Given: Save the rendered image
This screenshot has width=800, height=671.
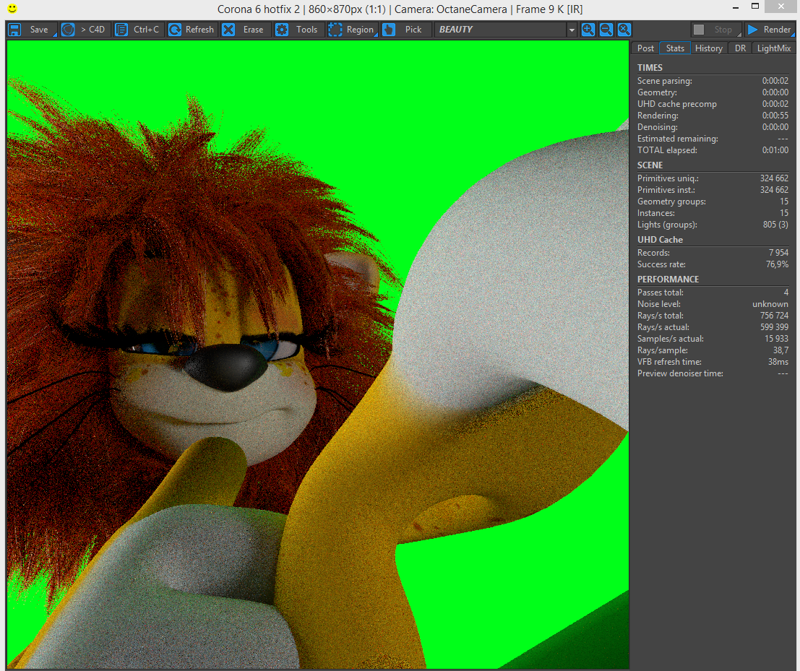Looking at the screenshot, I should pyautogui.click(x=32, y=30).
